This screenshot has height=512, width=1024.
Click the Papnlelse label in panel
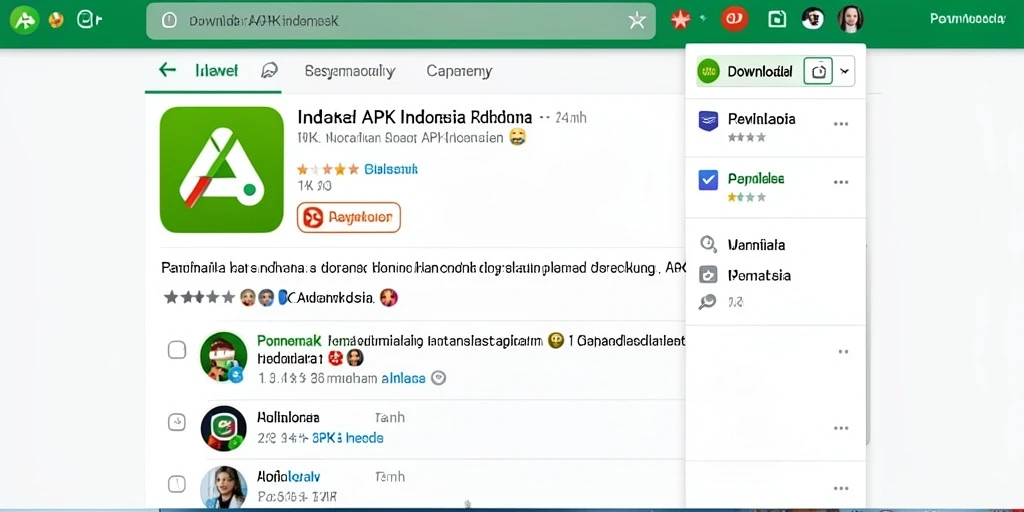(756, 179)
